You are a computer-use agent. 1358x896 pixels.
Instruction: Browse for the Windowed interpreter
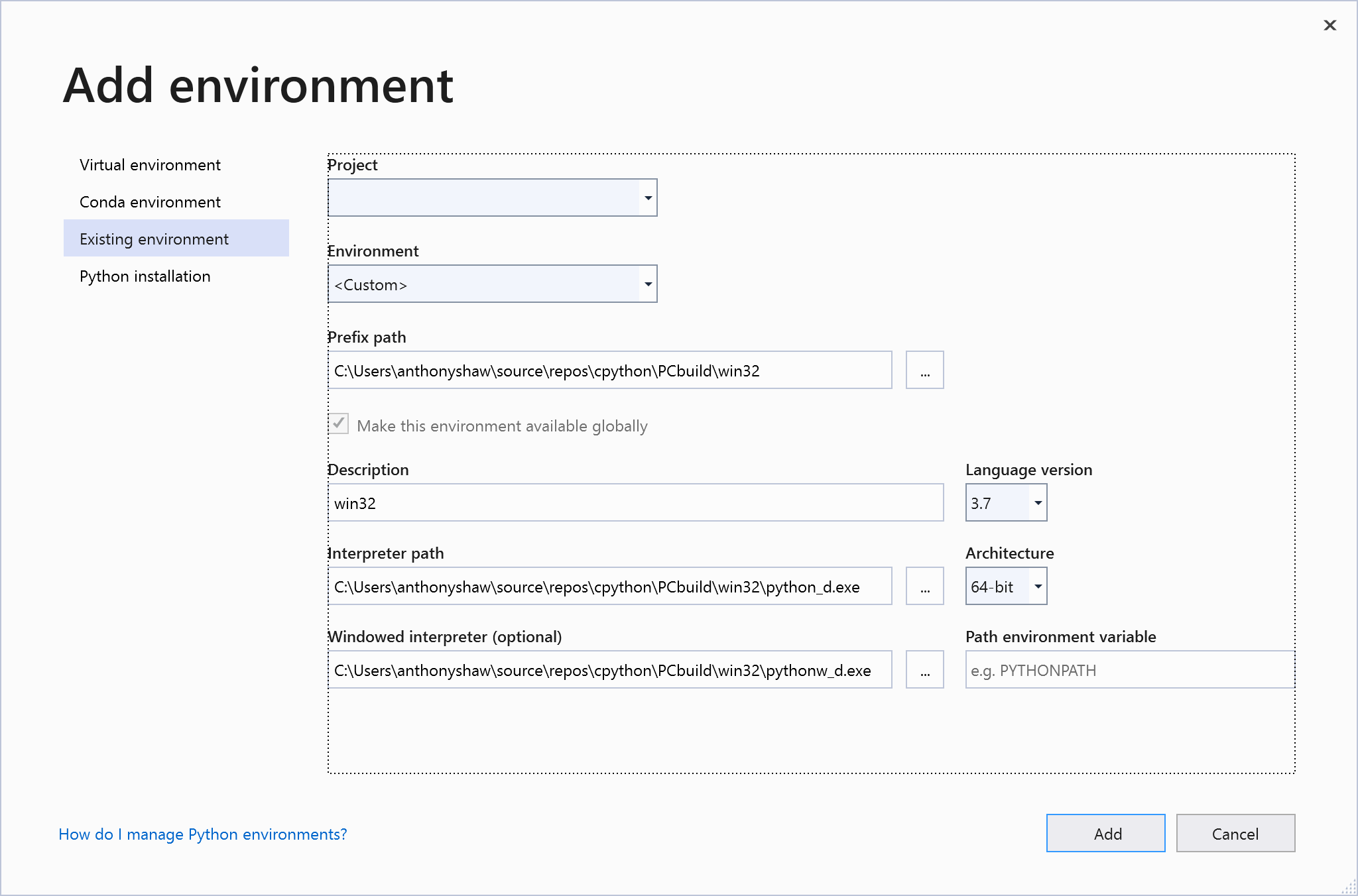pyautogui.click(x=924, y=669)
